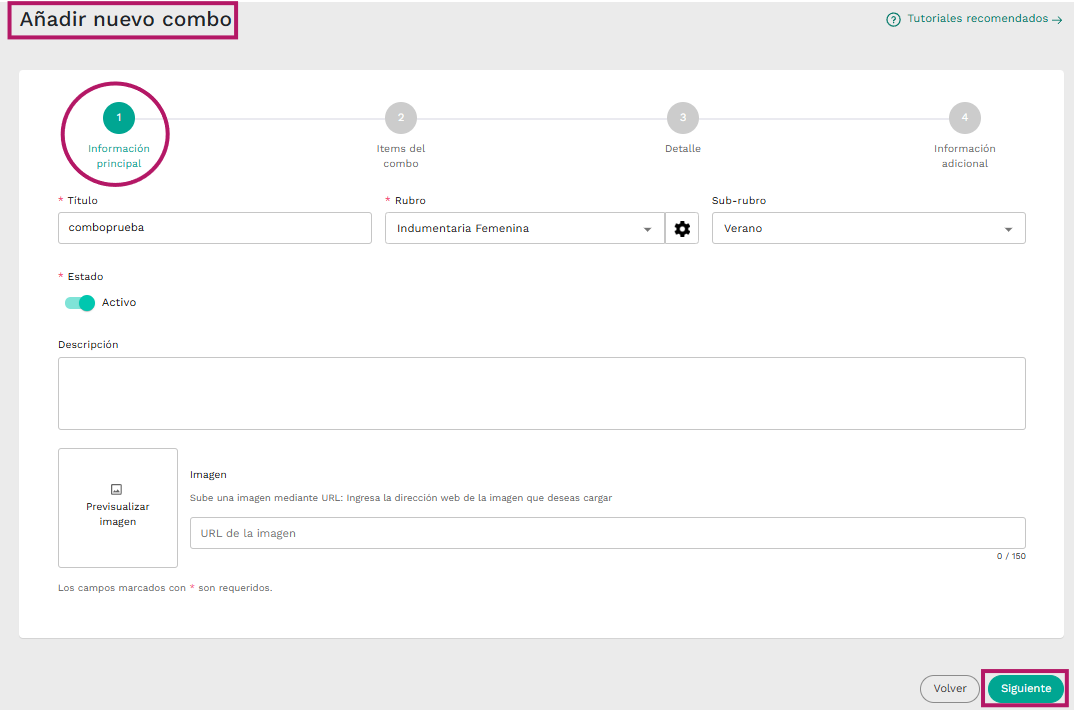
Task: Click the Volver button
Action: pos(949,689)
